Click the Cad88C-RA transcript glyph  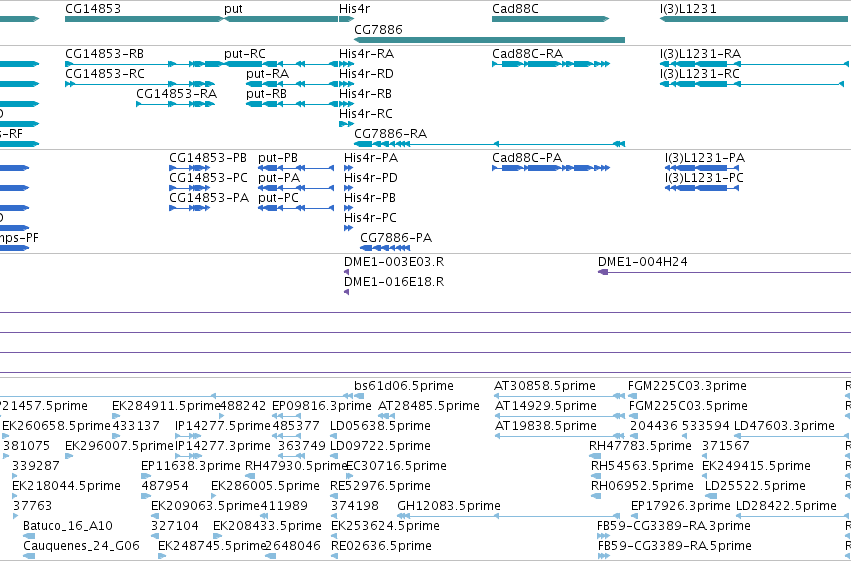pos(551,64)
